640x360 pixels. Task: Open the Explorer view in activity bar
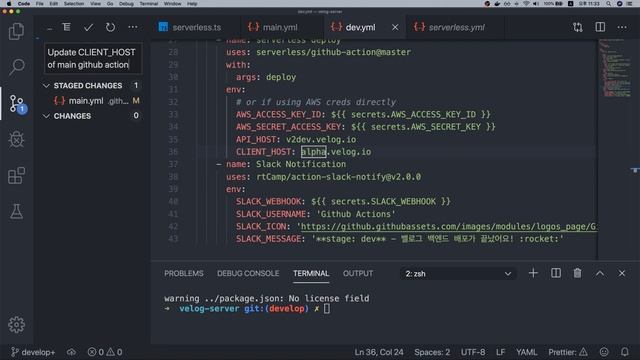coord(16,31)
